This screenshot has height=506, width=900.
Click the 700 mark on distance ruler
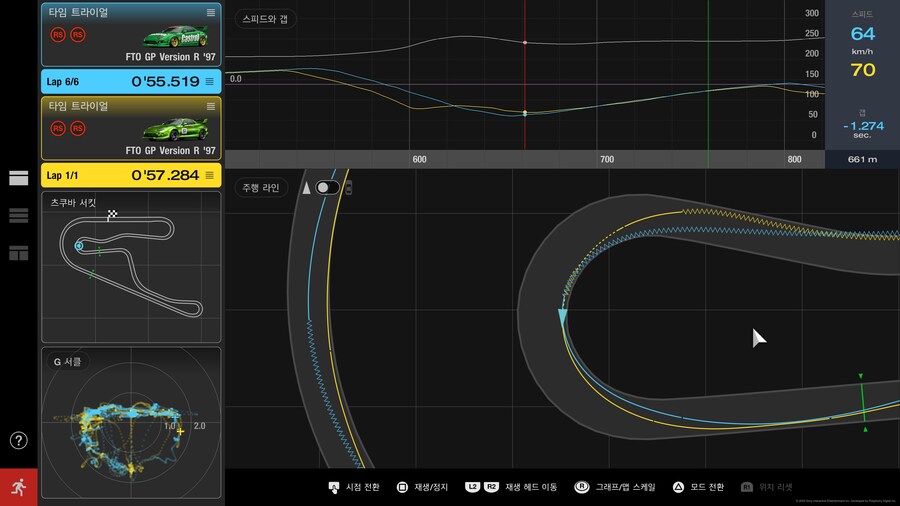pos(606,159)
